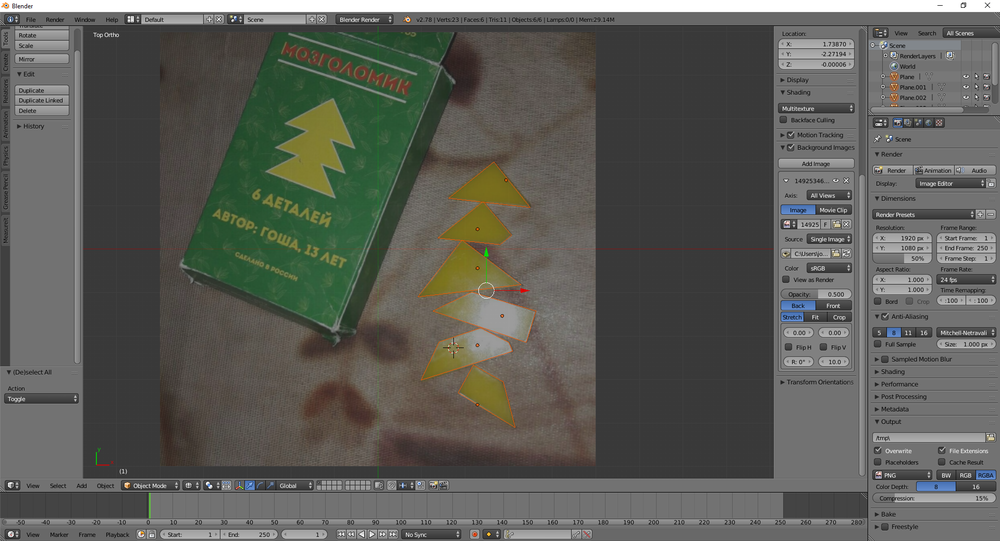1000x541 pixels.
Task: Enable Flip V checkbox
Action: click(x=823, y=347)
